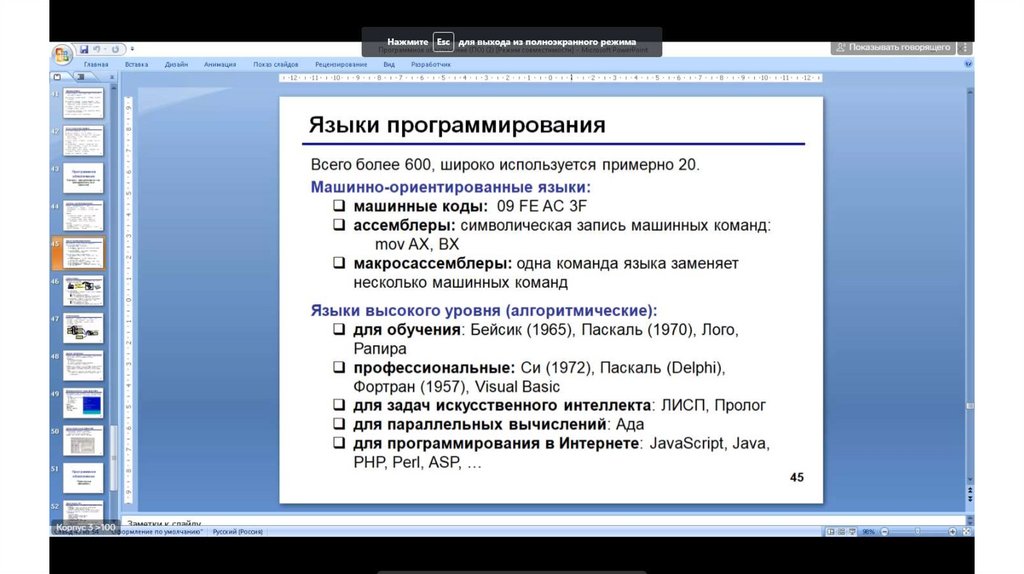Click the Показывать говорящего button
This screenshot has height=574, width=1024.
[893, 47]
